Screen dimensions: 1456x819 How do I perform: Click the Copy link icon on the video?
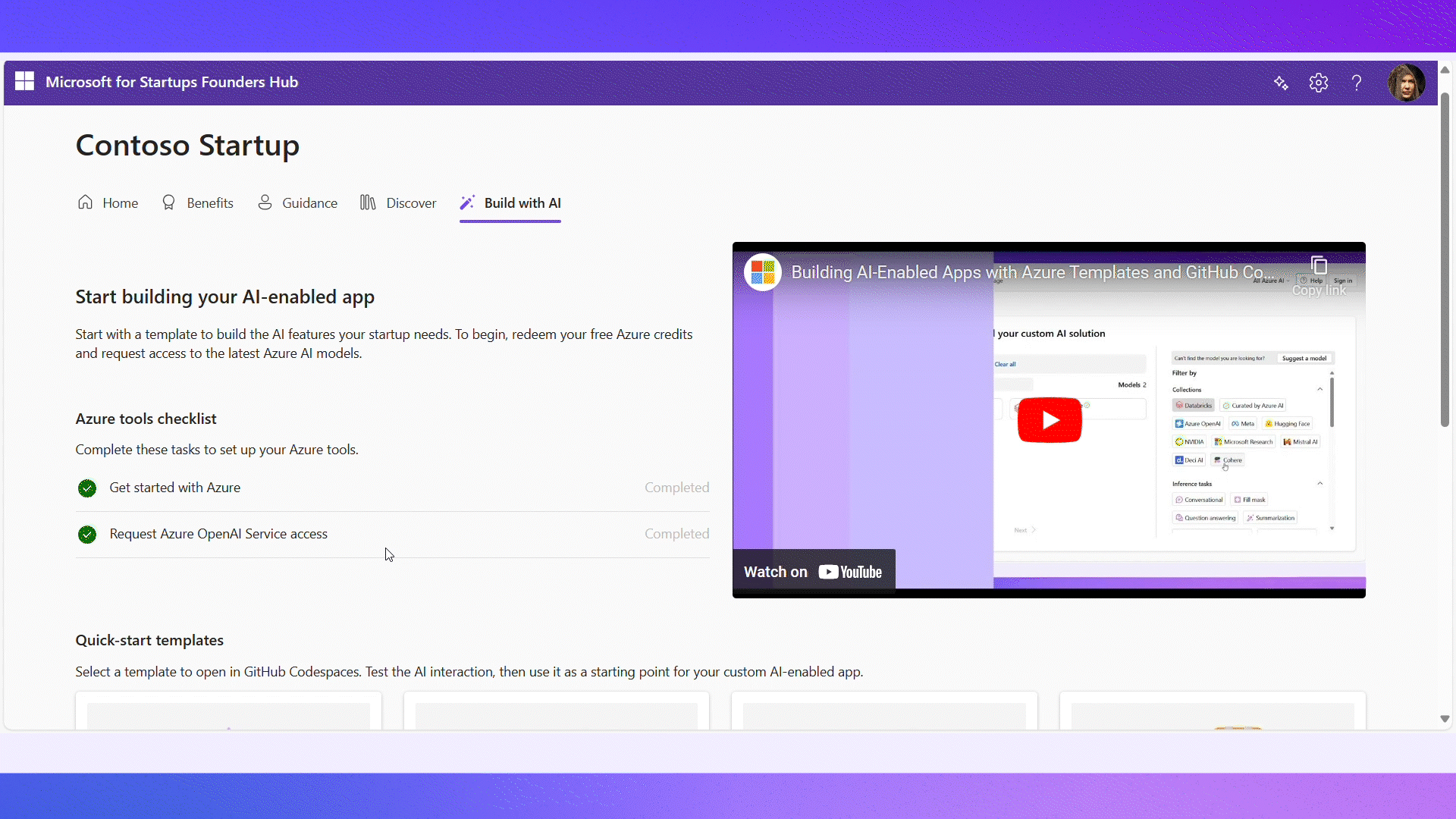(x=1318, y=265)
